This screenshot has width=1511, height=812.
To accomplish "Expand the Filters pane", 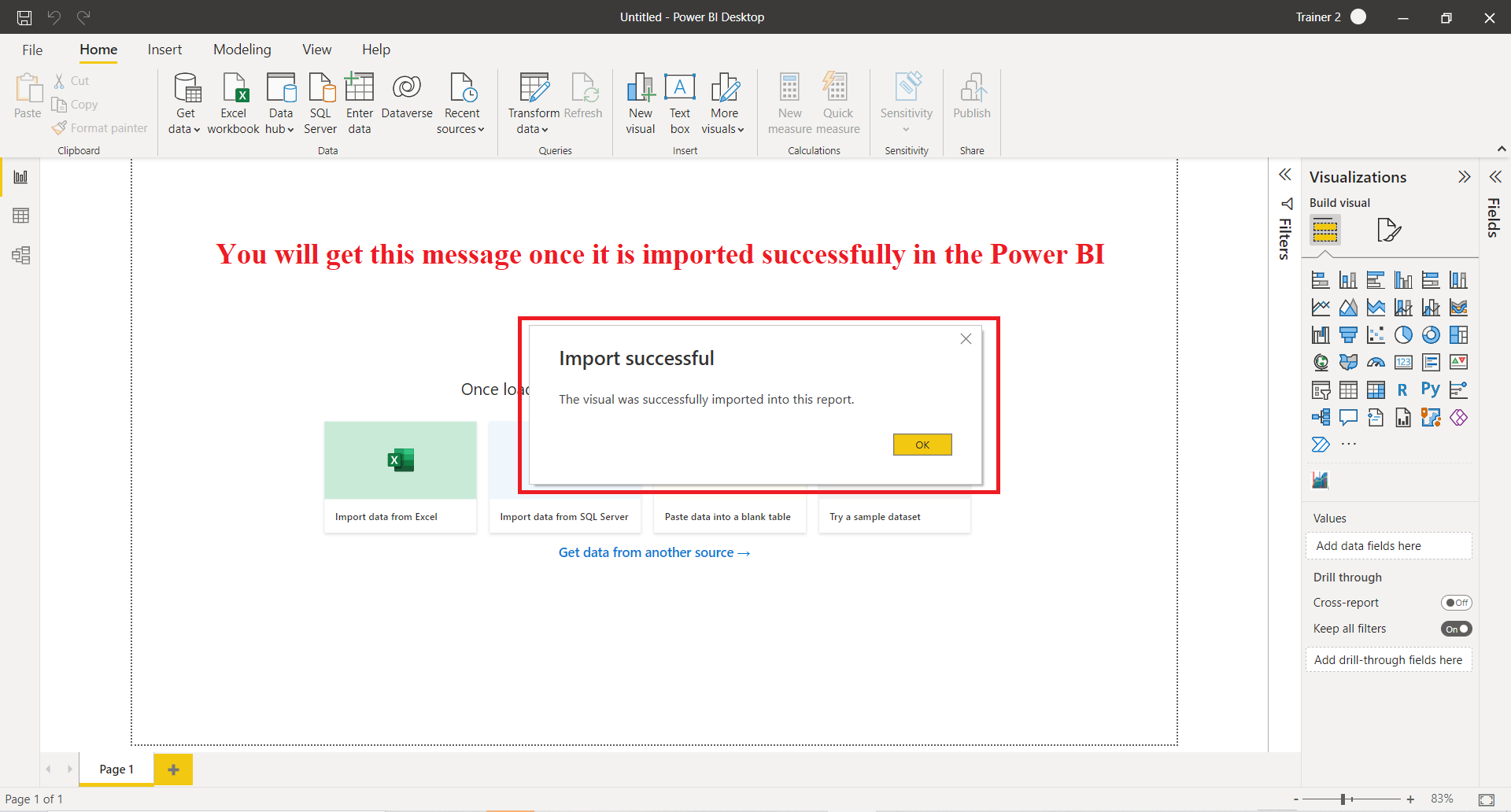I will tap(1285, 175).
